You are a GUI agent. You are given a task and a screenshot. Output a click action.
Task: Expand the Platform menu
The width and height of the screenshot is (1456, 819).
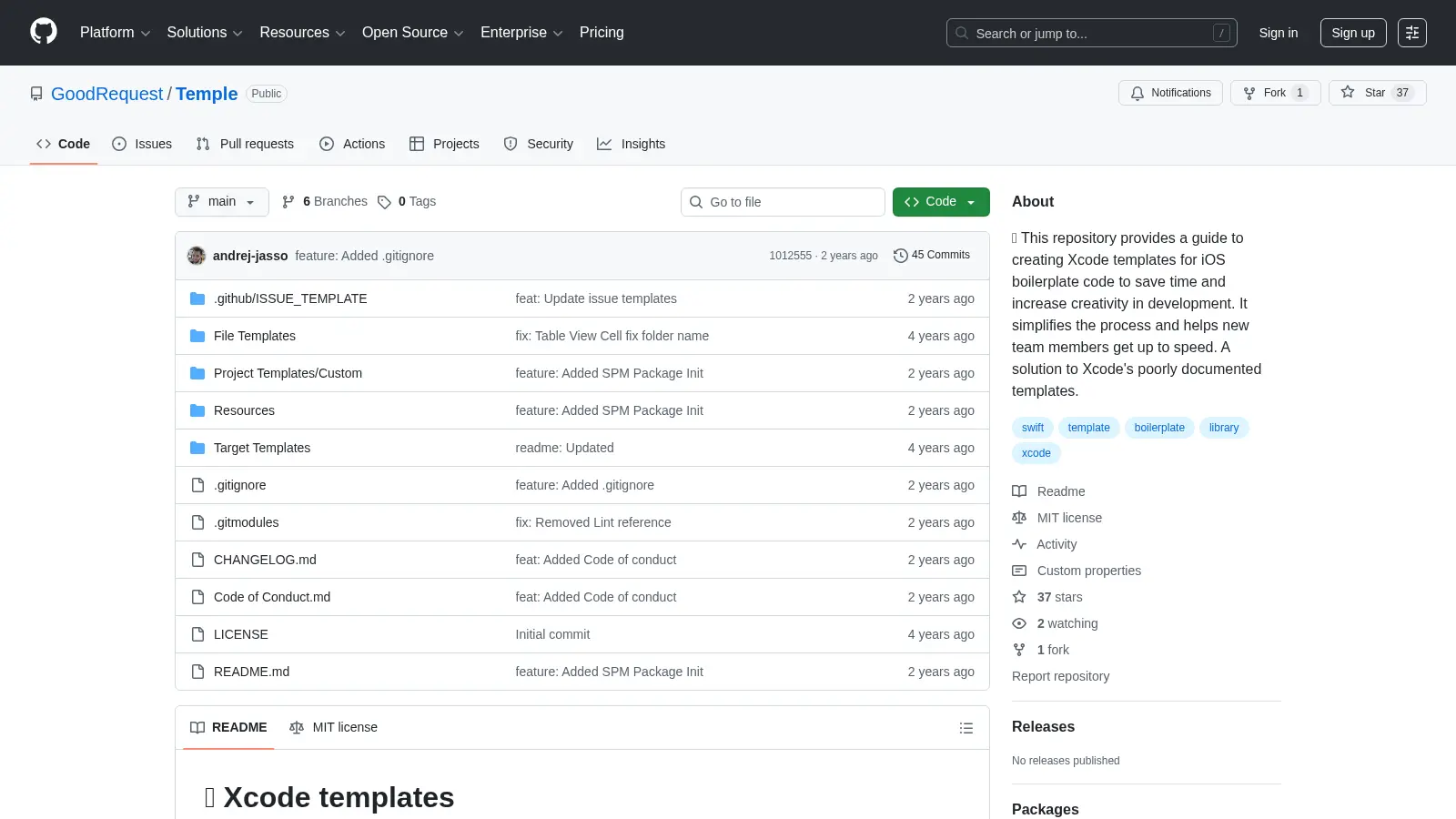[x=115, y=33]
